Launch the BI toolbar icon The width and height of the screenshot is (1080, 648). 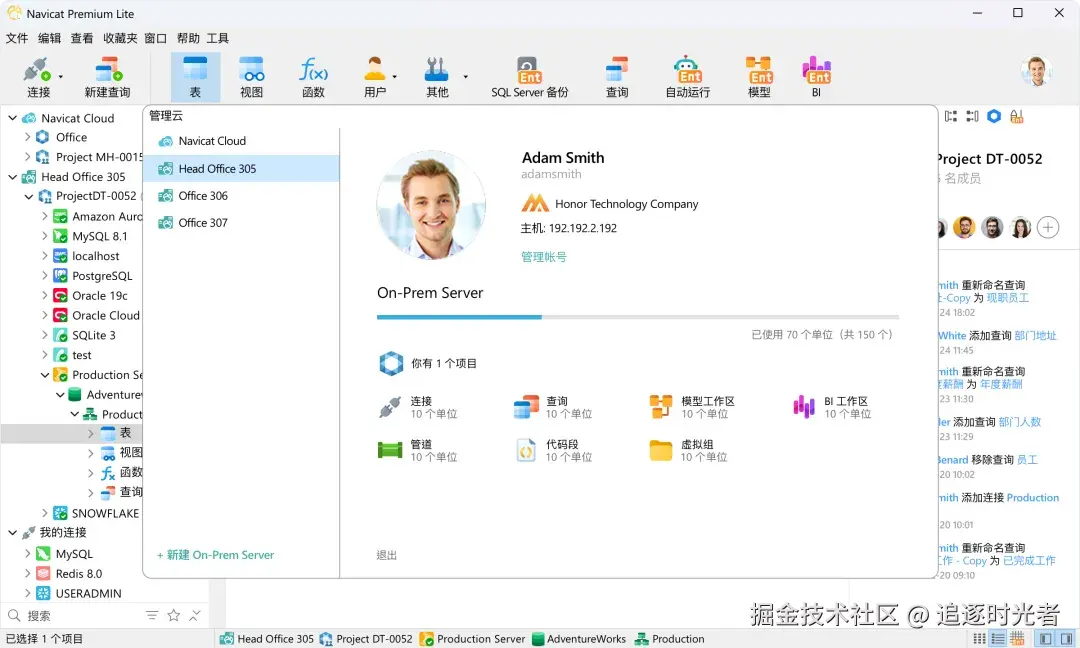[x=816, y=76]
